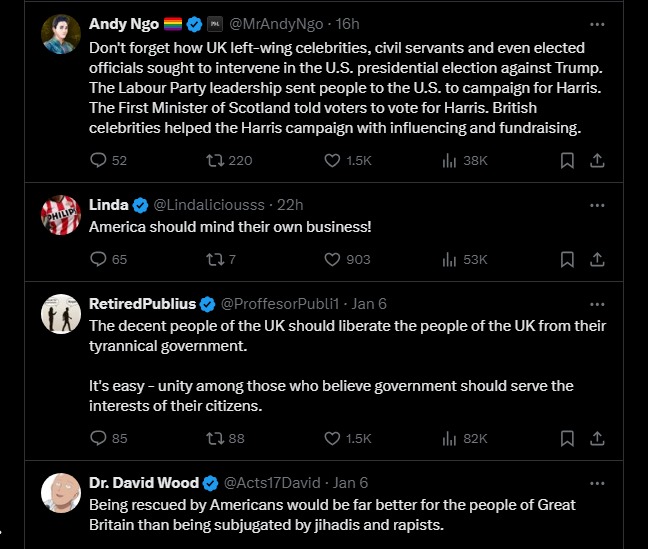Open more options on Linda's tweet

[x=597, y=204]
